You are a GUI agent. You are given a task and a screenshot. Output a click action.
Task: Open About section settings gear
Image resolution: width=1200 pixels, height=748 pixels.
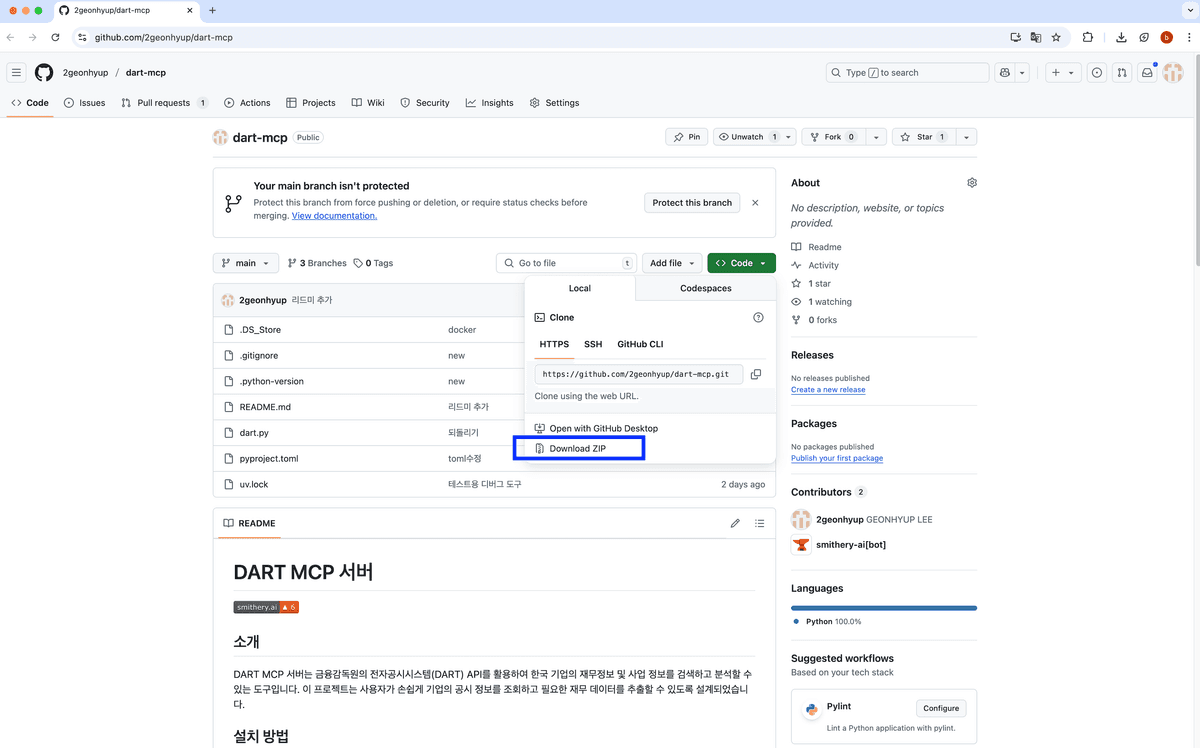tap(972, 183)
